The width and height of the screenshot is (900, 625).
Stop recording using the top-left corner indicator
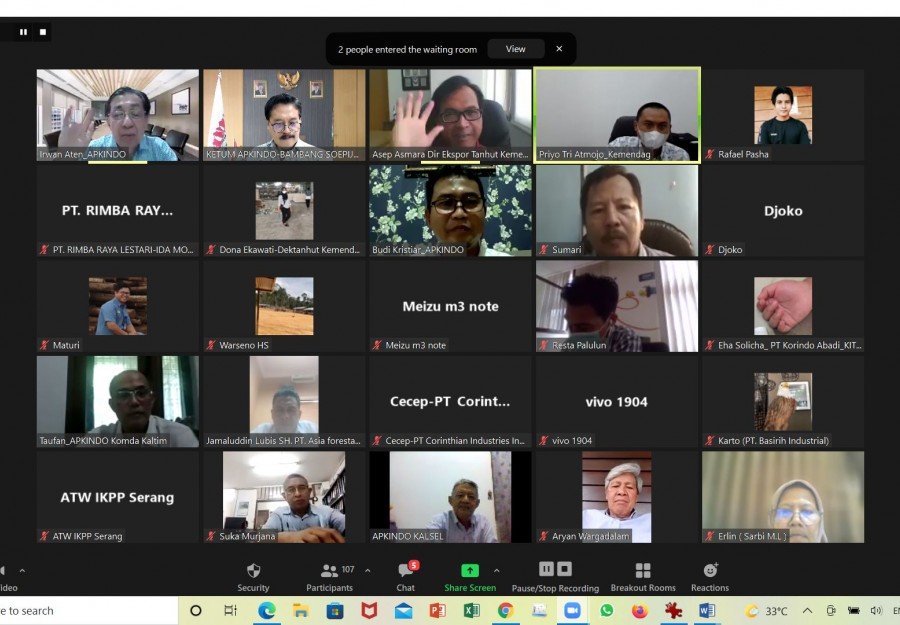43,32
